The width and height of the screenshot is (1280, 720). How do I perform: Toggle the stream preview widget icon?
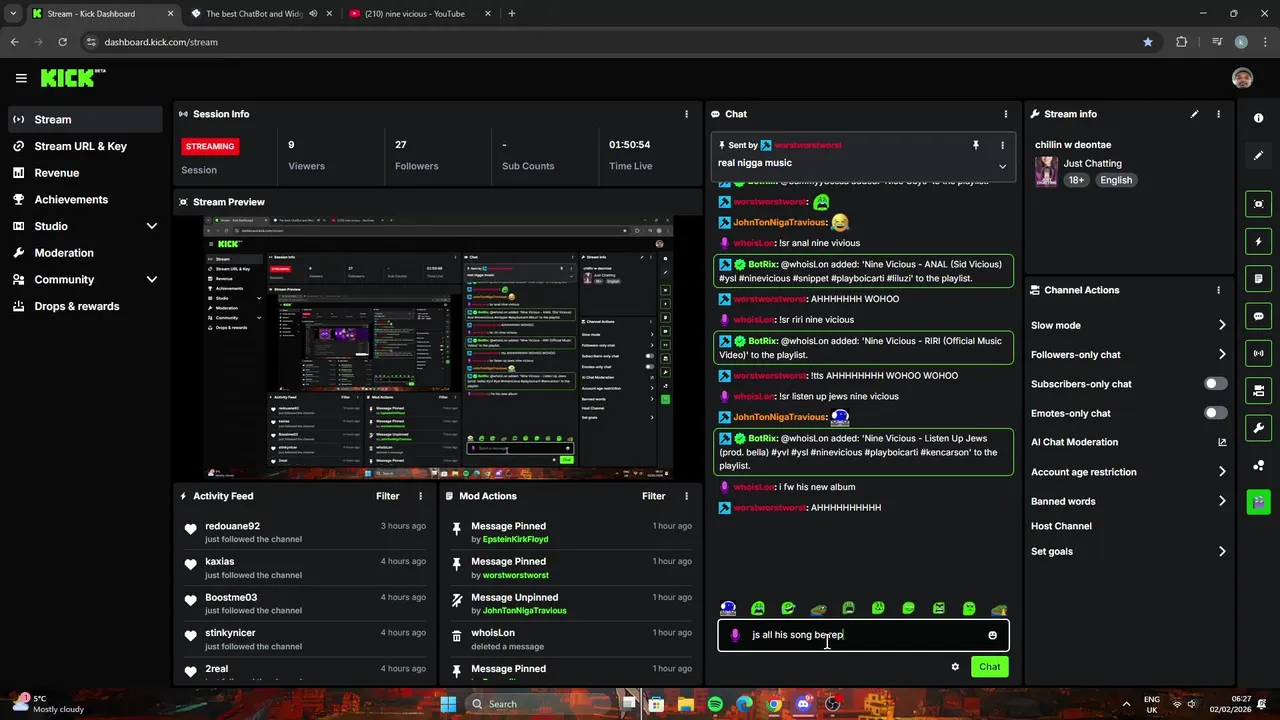point(1258,204)
